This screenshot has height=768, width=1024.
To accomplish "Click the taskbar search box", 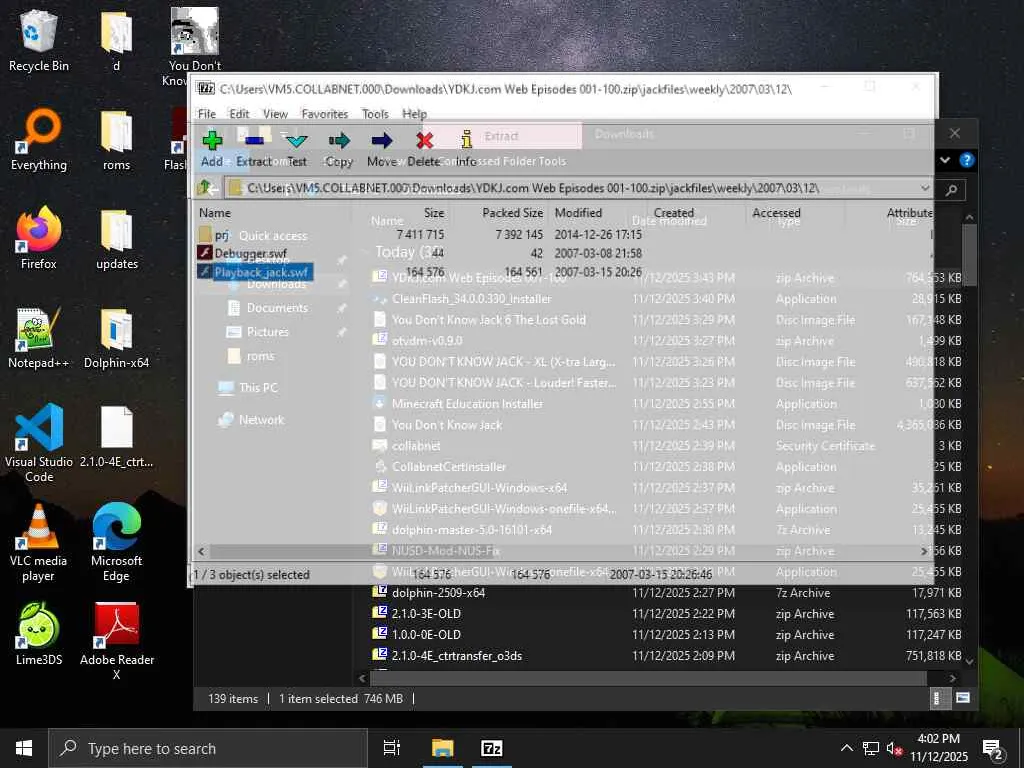I will 208,748.
